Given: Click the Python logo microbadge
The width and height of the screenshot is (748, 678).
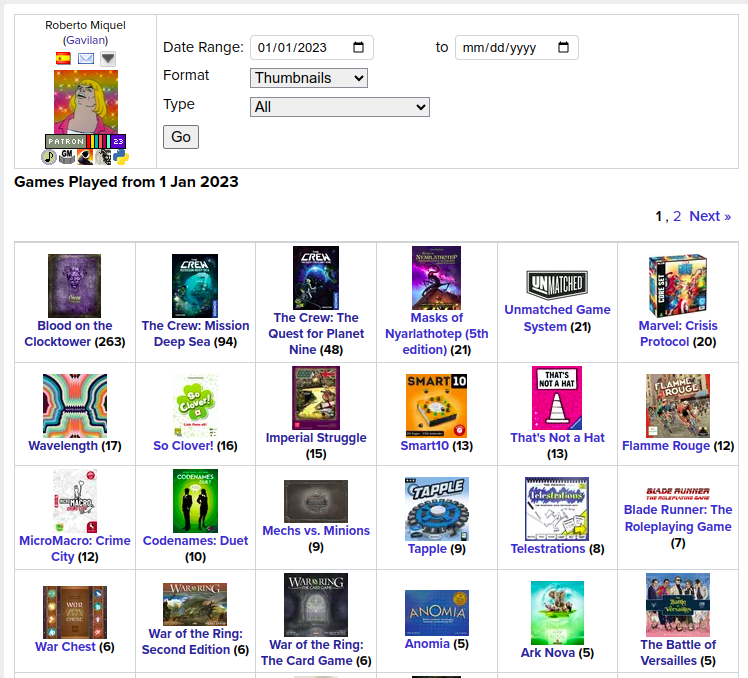Looking at the screenshot, I should click(x=121, y=156).
